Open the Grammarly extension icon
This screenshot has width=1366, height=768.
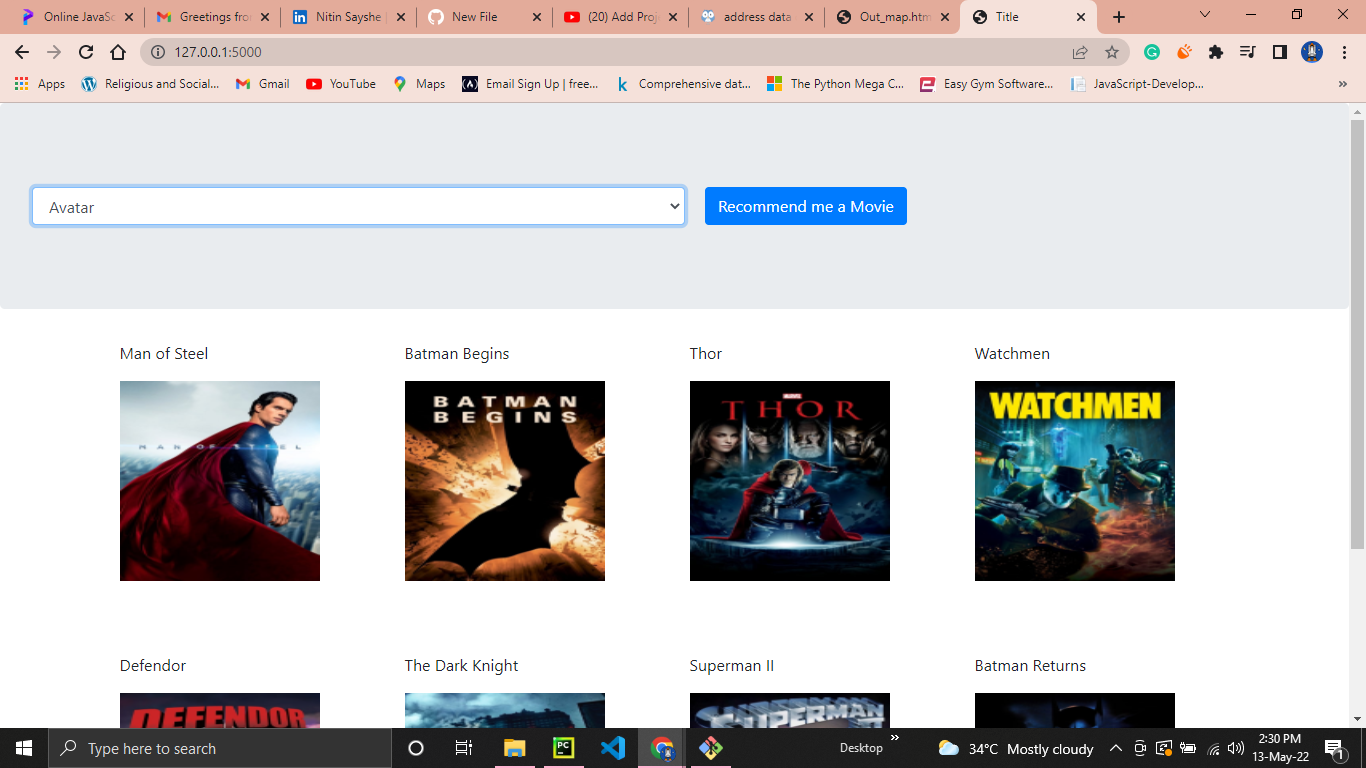(1152, 52)
